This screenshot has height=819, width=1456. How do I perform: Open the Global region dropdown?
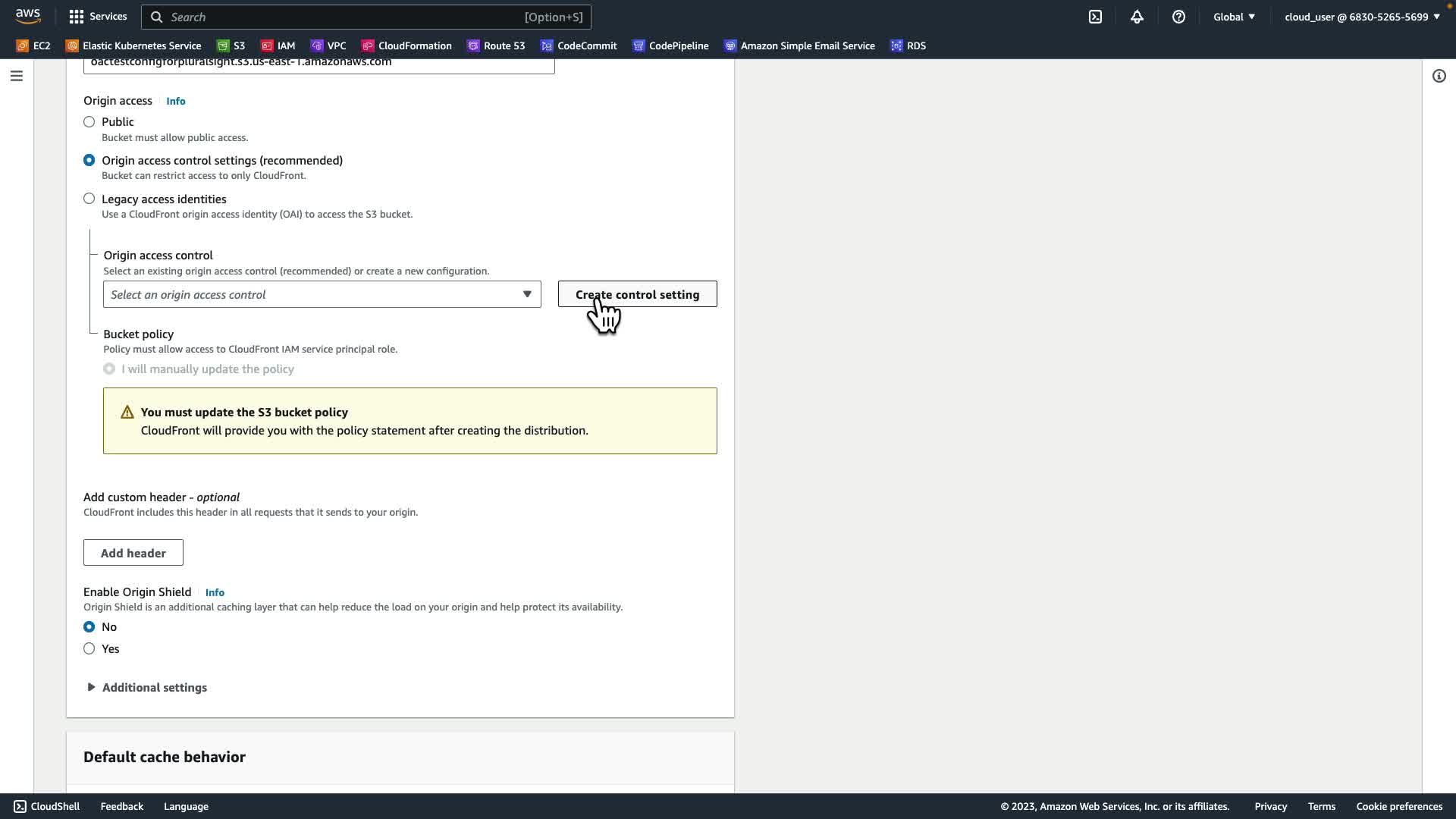click(x=1234, y=17)
